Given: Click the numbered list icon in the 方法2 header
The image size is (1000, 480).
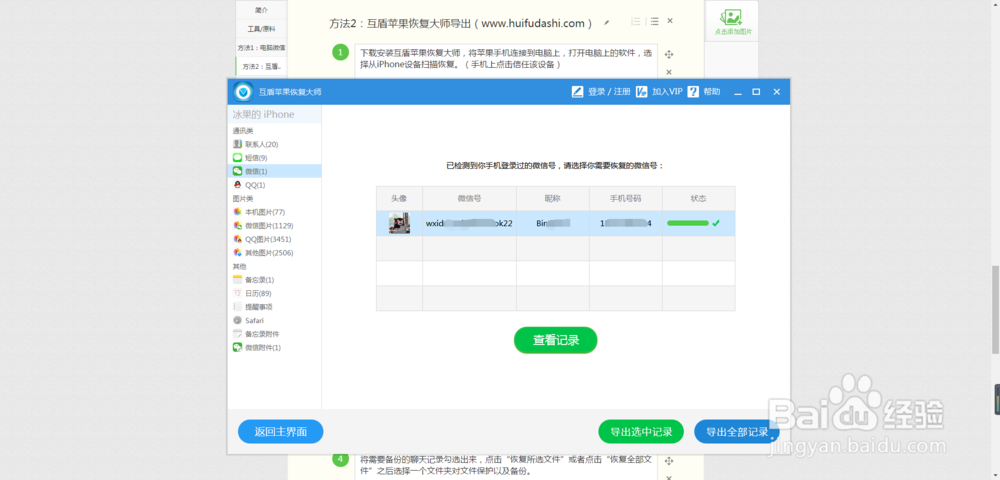Looking at the screenshot, I should coord(635,21).
